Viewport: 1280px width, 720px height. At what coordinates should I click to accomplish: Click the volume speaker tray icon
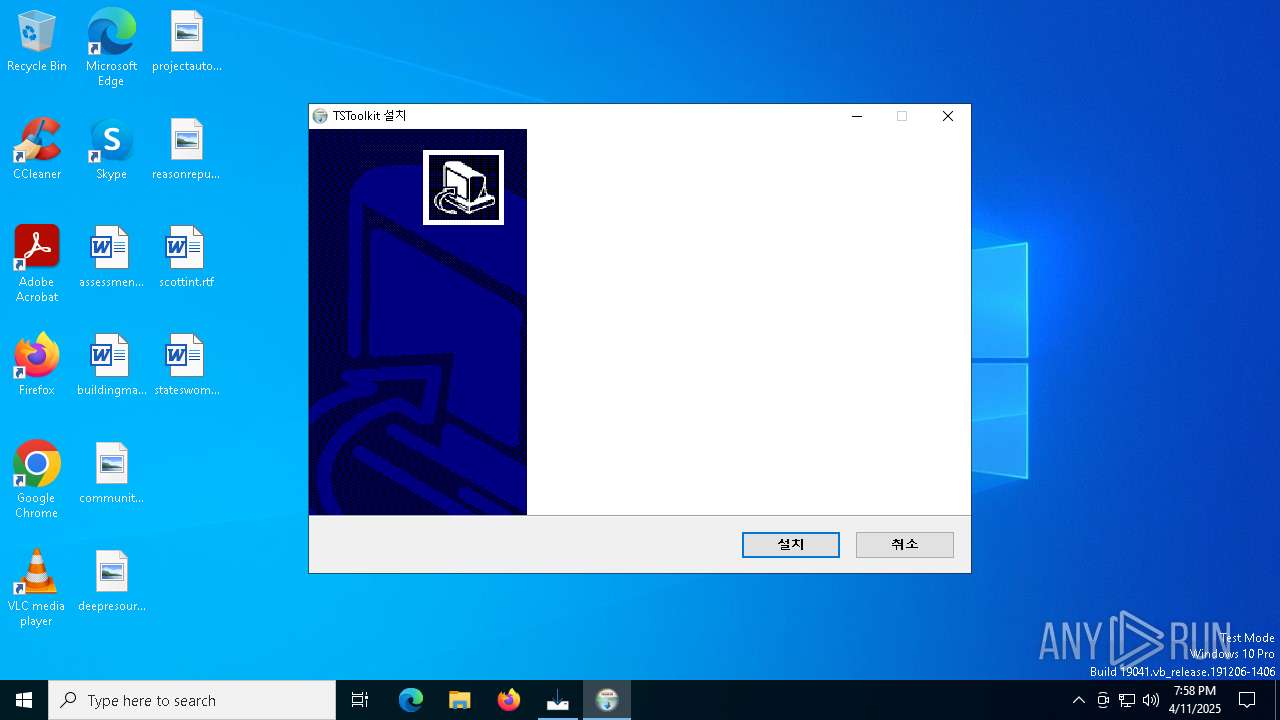tap(1151, 700)
